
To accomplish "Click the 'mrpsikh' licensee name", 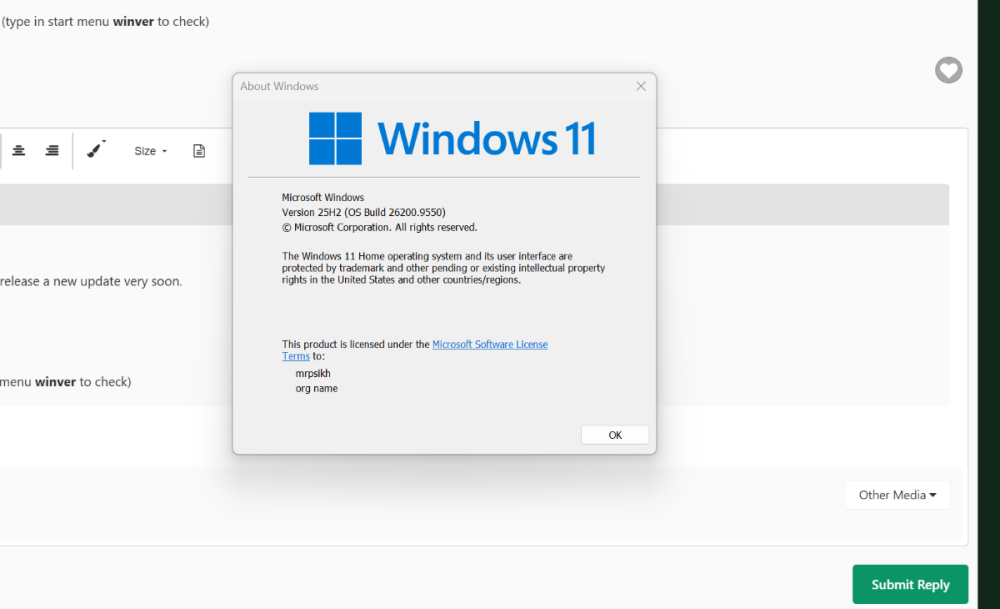I will (313, 374).
